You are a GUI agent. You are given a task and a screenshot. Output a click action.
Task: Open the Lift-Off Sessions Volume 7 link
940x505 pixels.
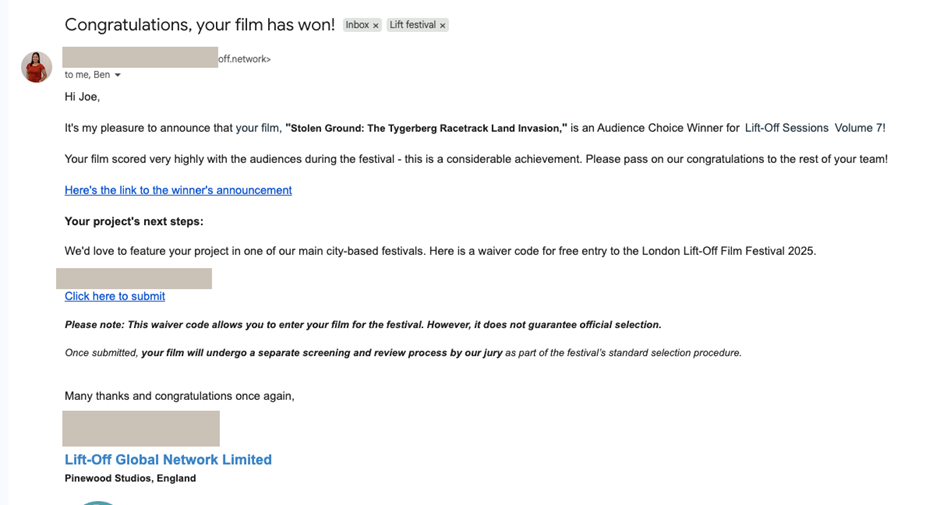813,128
